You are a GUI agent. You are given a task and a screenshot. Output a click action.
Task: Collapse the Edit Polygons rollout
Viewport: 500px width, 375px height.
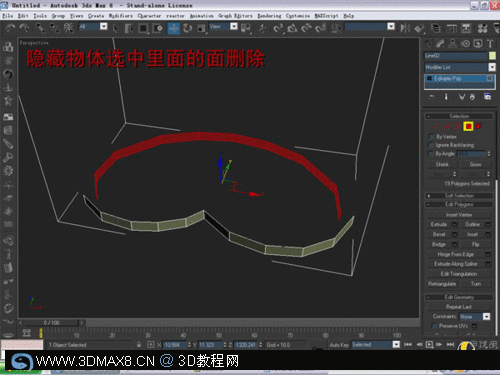click(x=459, y=204)
